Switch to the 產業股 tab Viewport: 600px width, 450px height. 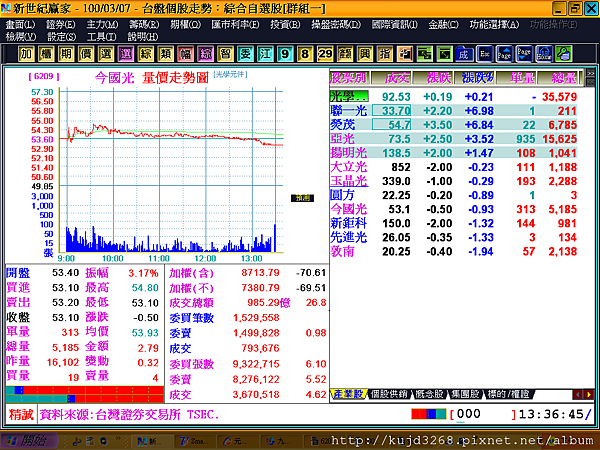pyautogui.click(x=348, y=394)
